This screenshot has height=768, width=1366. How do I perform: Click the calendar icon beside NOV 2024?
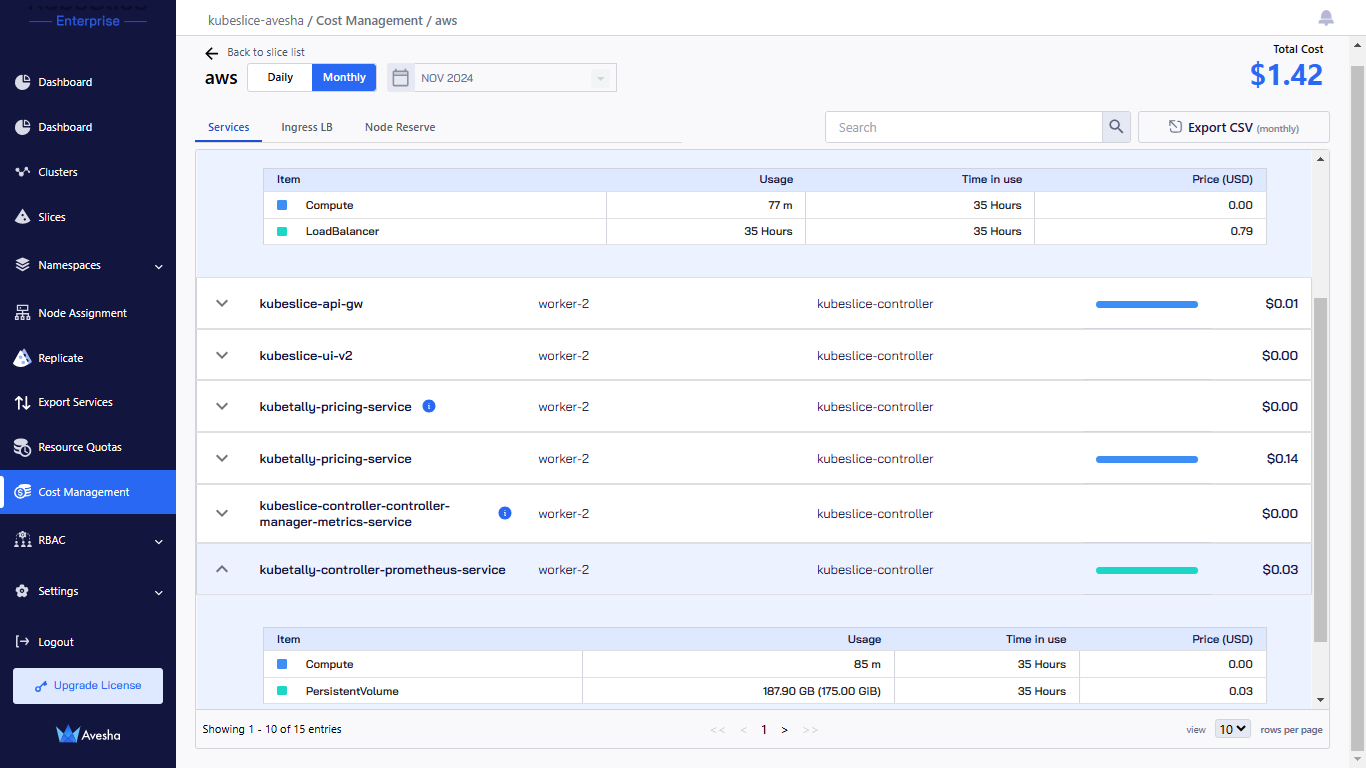[x=401, y=77]
